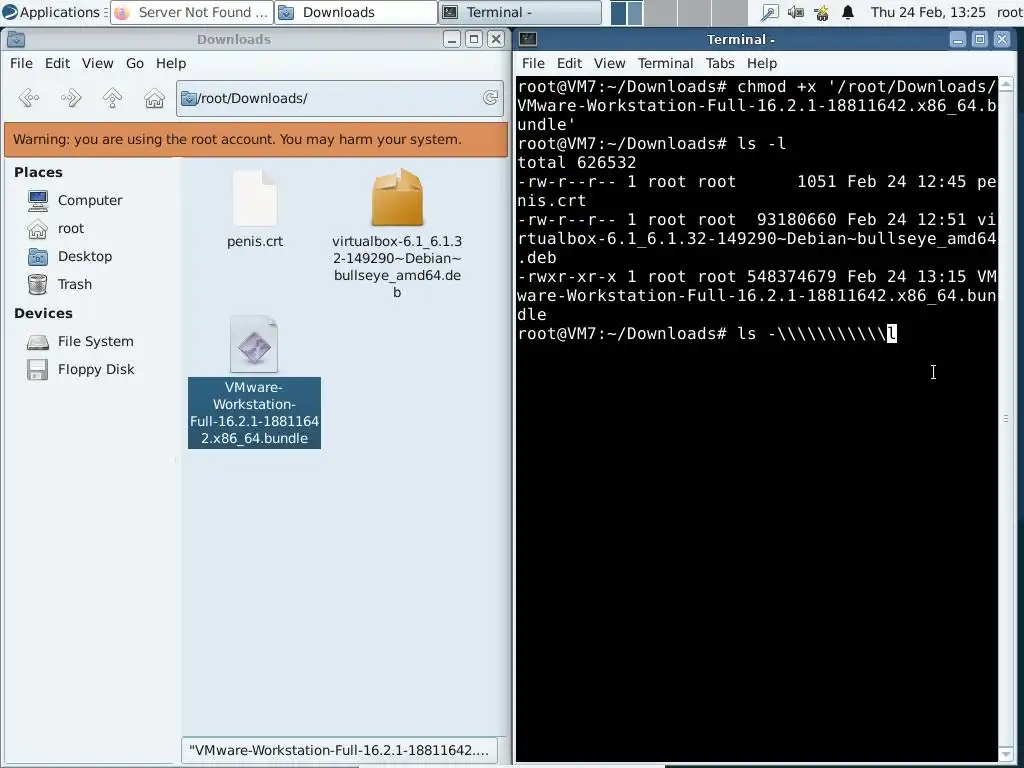Open Terminal menu in Terminal window
This screenshot has width=1024, height=768.
pyautogui.click(x=665, y=63)
